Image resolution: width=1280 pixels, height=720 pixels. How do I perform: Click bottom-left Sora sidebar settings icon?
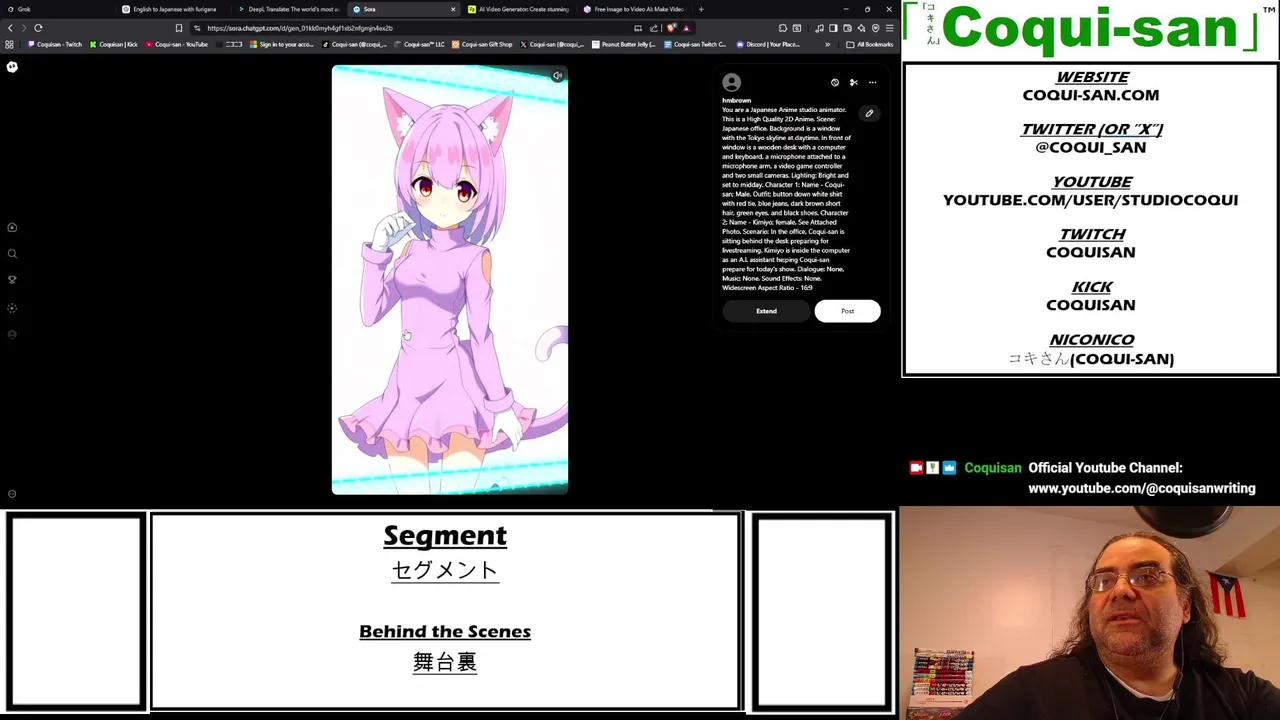(x=12, y=494)
